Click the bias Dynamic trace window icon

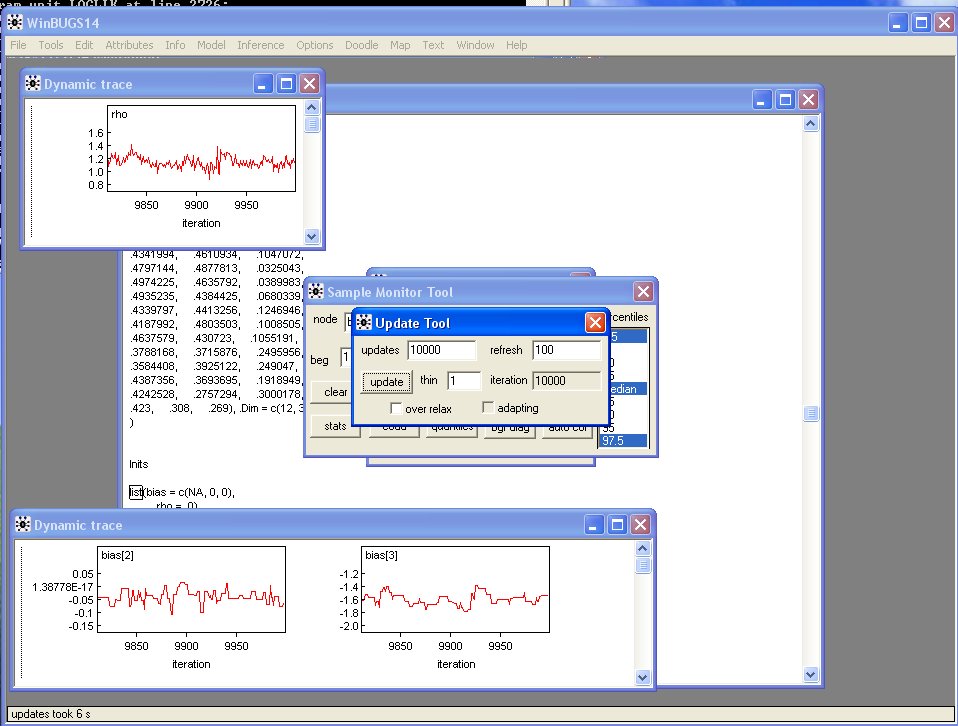tap(23, 525)
